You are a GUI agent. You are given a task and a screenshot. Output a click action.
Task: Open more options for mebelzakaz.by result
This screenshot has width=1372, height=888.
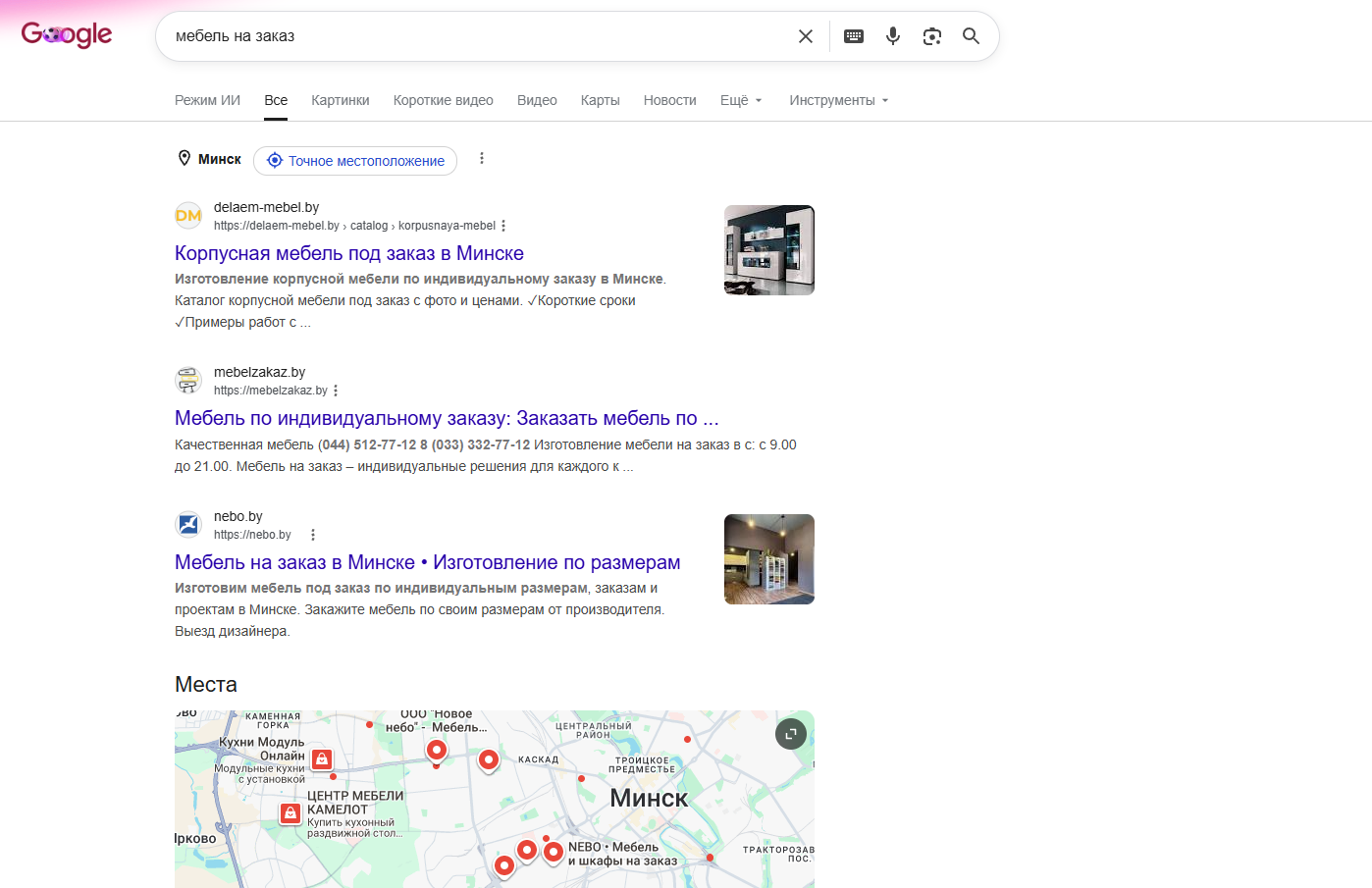336,391
